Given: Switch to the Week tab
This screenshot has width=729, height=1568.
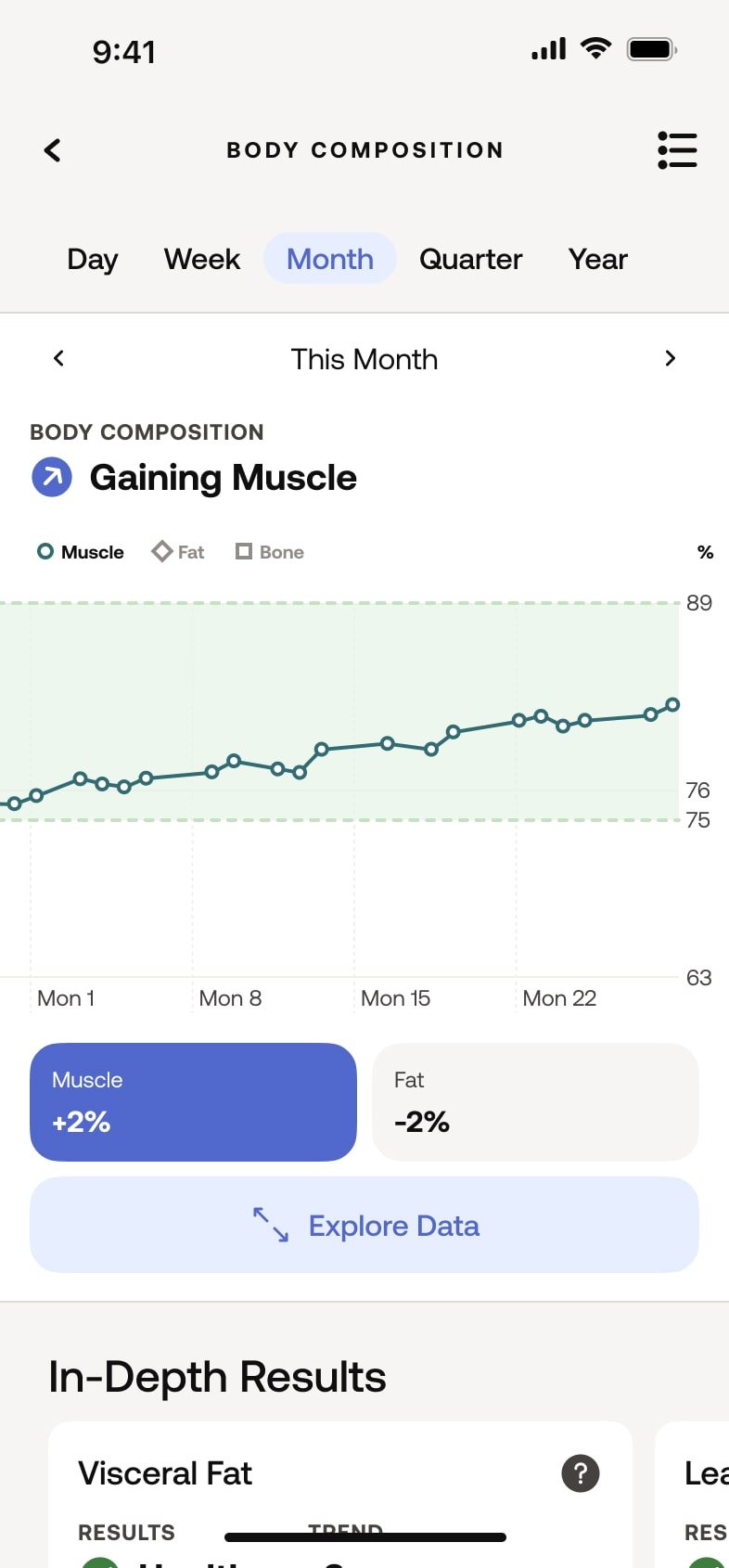Looking at the screenshot, I should (x=202, y=259).
